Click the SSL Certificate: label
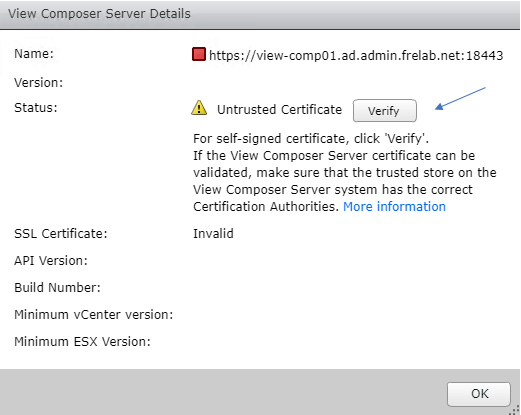The height and width of the screenshot is (415, 521). [61, 234]
